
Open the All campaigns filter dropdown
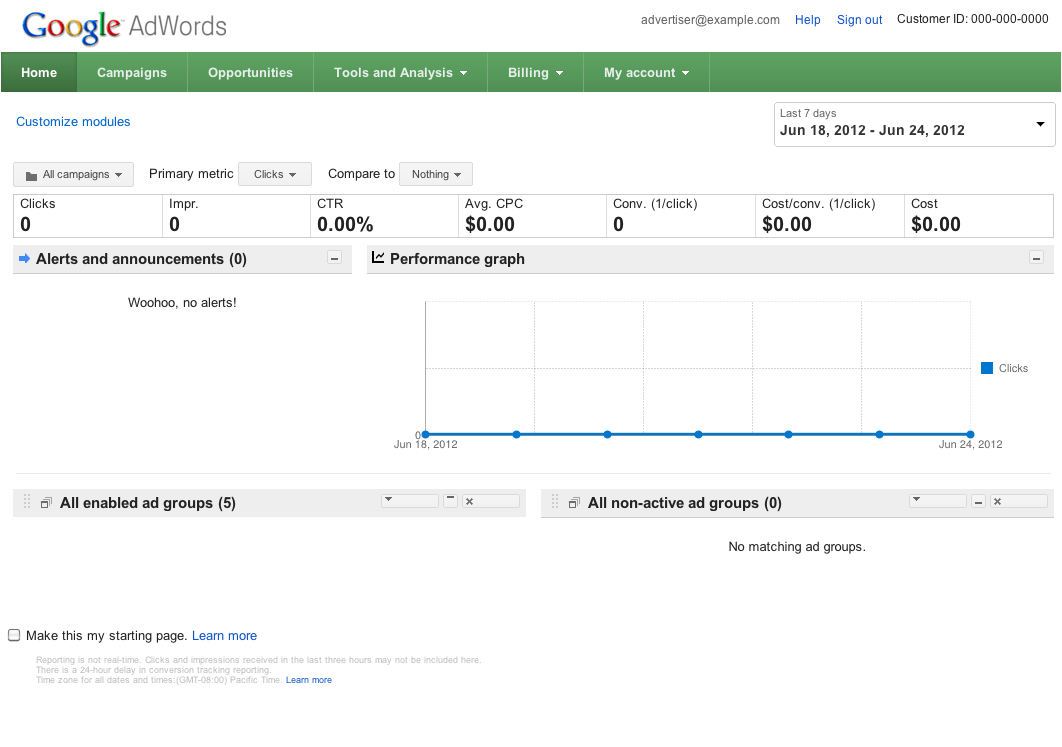click(x=74, y=175)
